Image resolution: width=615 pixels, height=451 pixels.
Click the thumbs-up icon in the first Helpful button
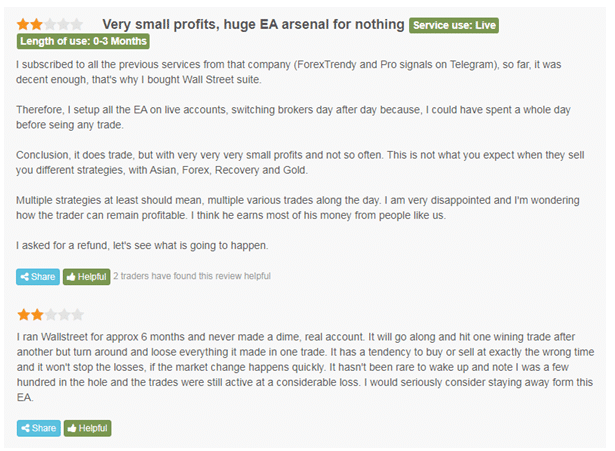click(71, 277)
